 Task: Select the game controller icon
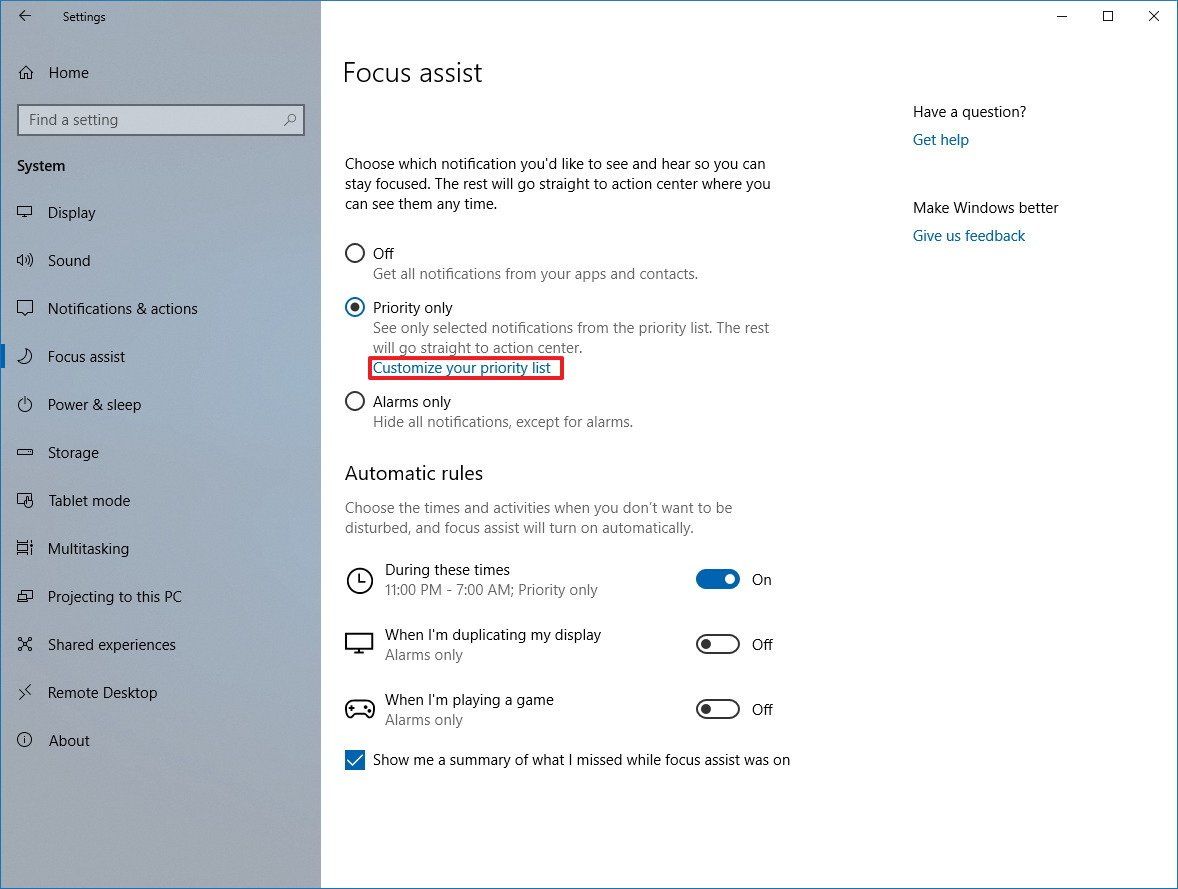point(359,708)
